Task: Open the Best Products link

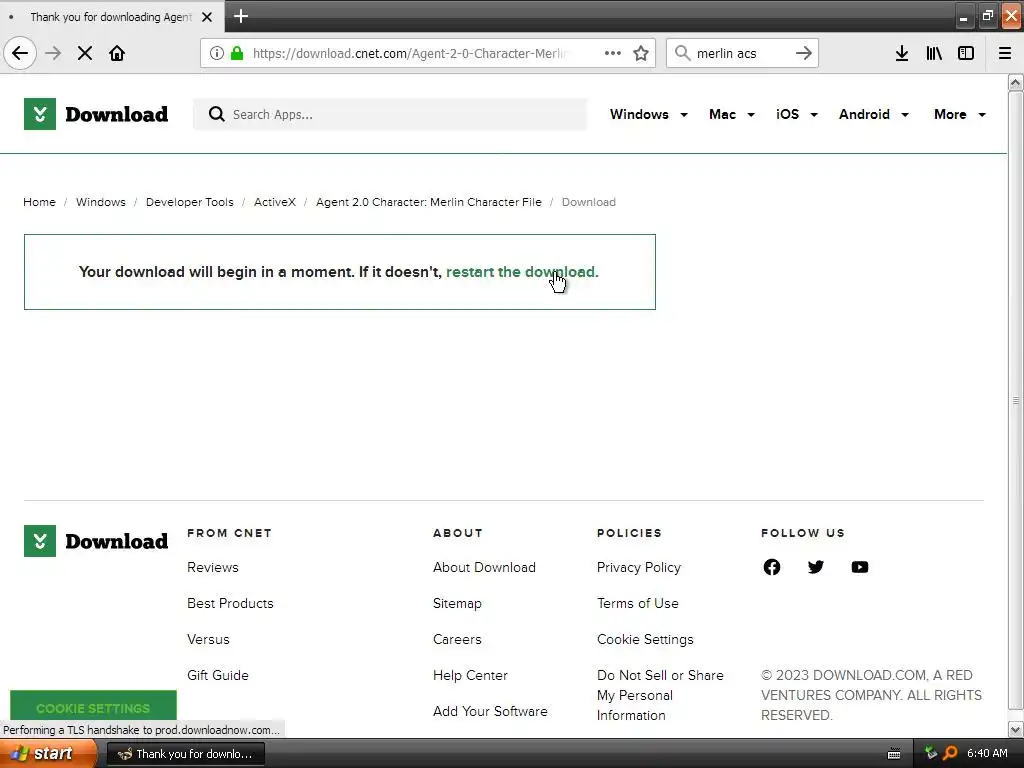Action: coord(230,603)
